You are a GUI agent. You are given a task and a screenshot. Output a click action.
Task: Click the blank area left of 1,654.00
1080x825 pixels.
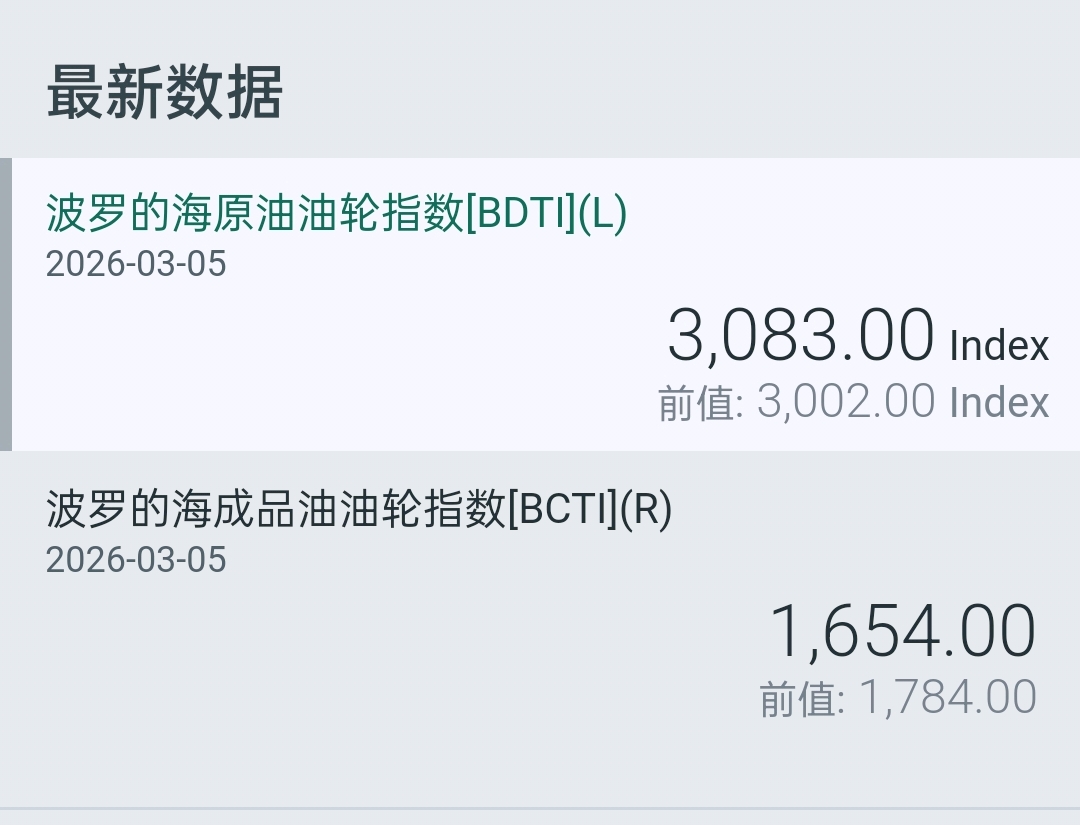pos(400,640)
